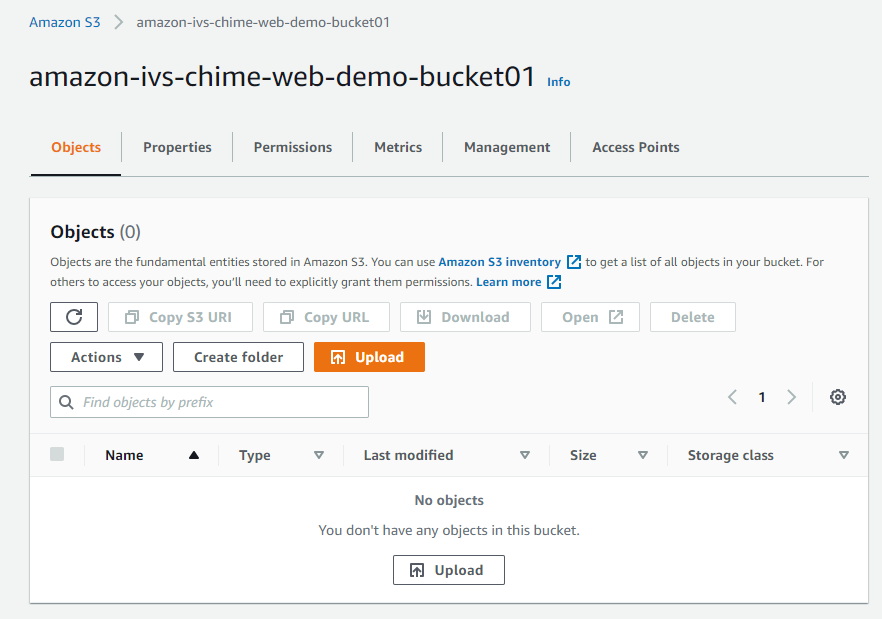
Task: Click the Name column header
Action: click(x=124, y=455)
